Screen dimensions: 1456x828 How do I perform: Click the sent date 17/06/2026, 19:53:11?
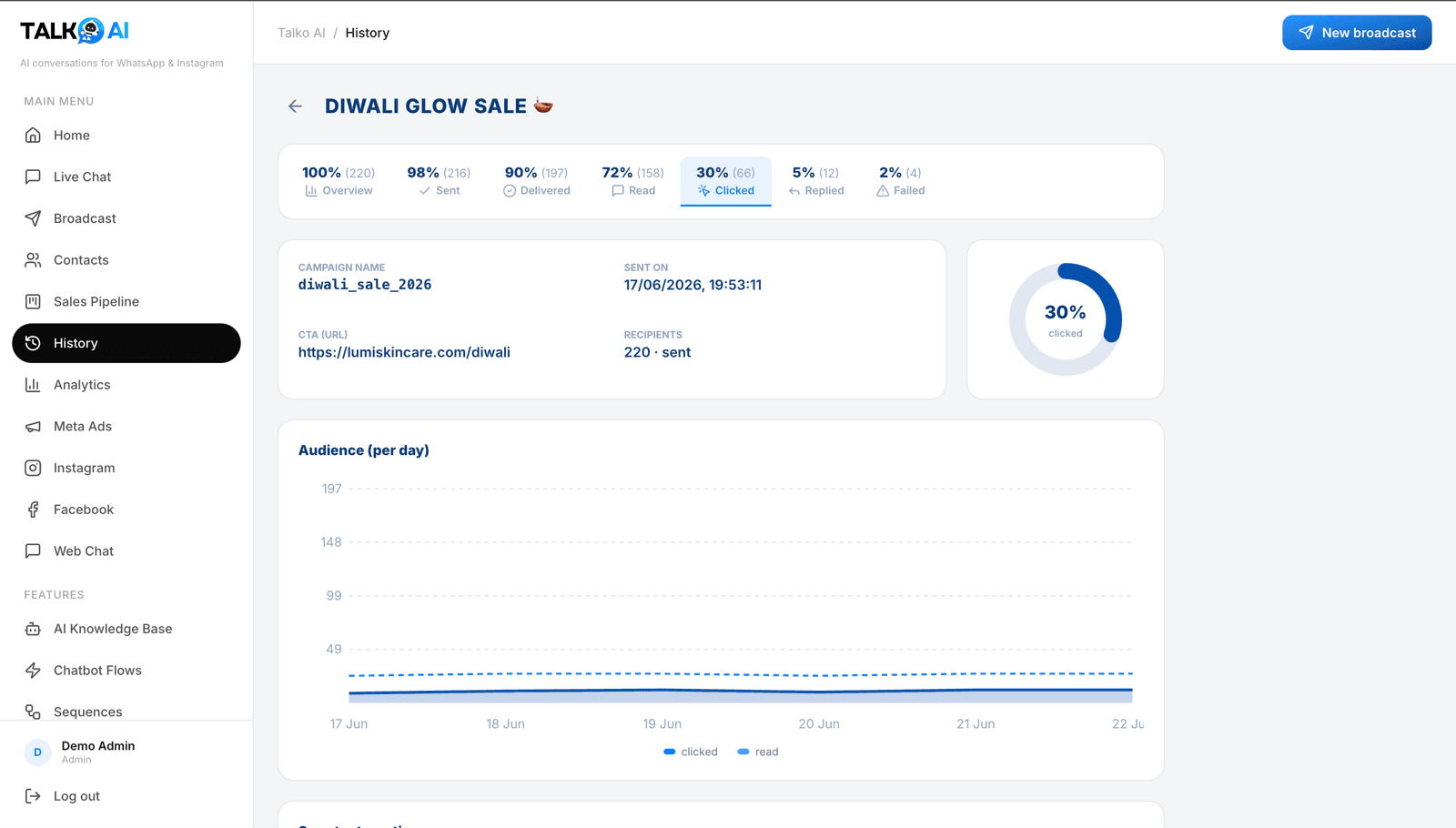pos(693,285)
